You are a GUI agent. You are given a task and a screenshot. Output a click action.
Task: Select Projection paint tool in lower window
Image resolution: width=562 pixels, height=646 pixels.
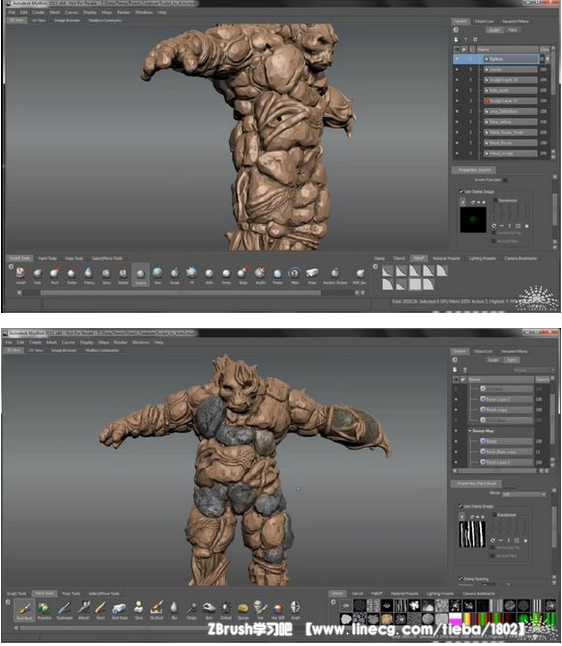(44, 610)
